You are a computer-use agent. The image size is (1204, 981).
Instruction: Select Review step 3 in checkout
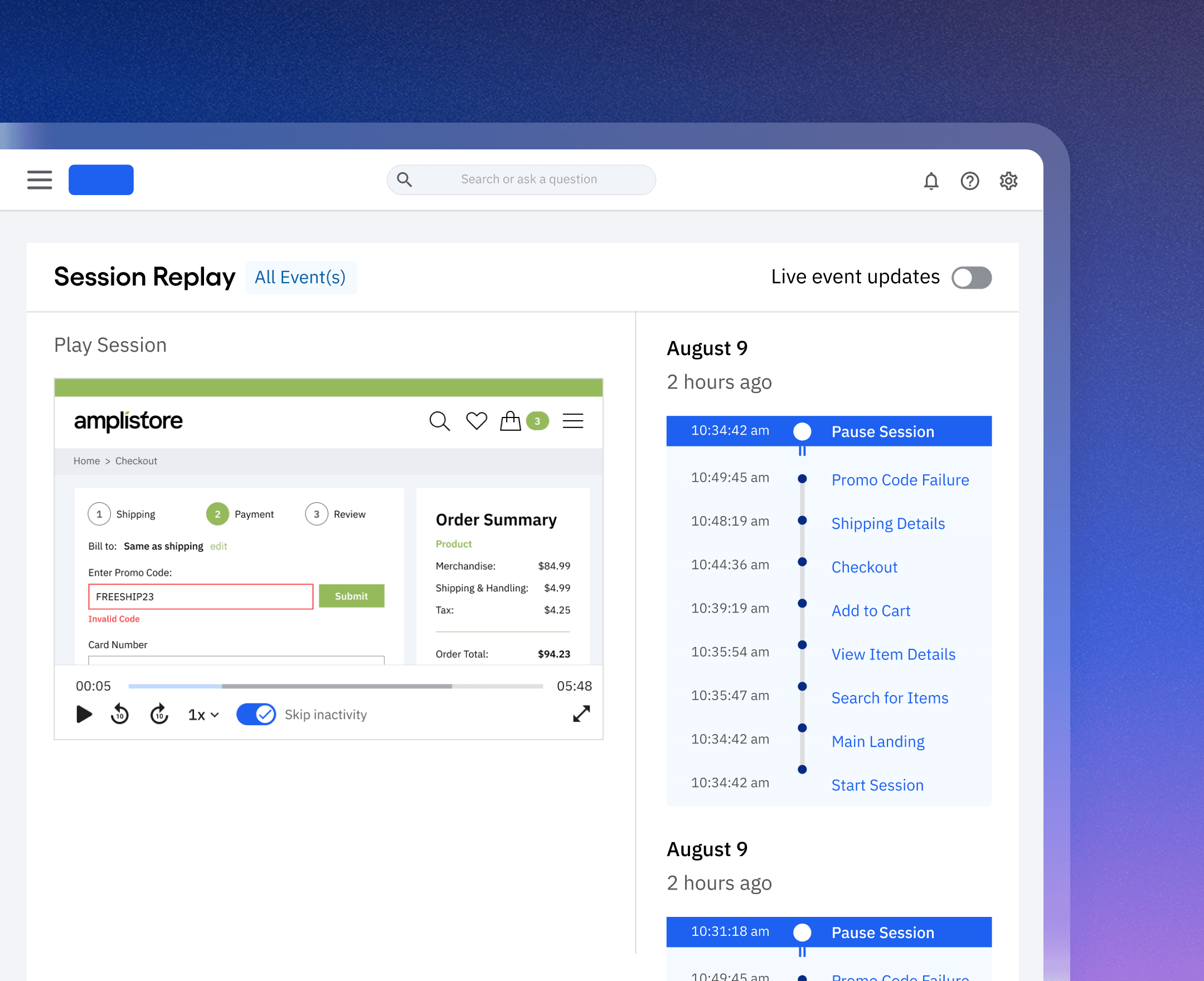point(317,514)
